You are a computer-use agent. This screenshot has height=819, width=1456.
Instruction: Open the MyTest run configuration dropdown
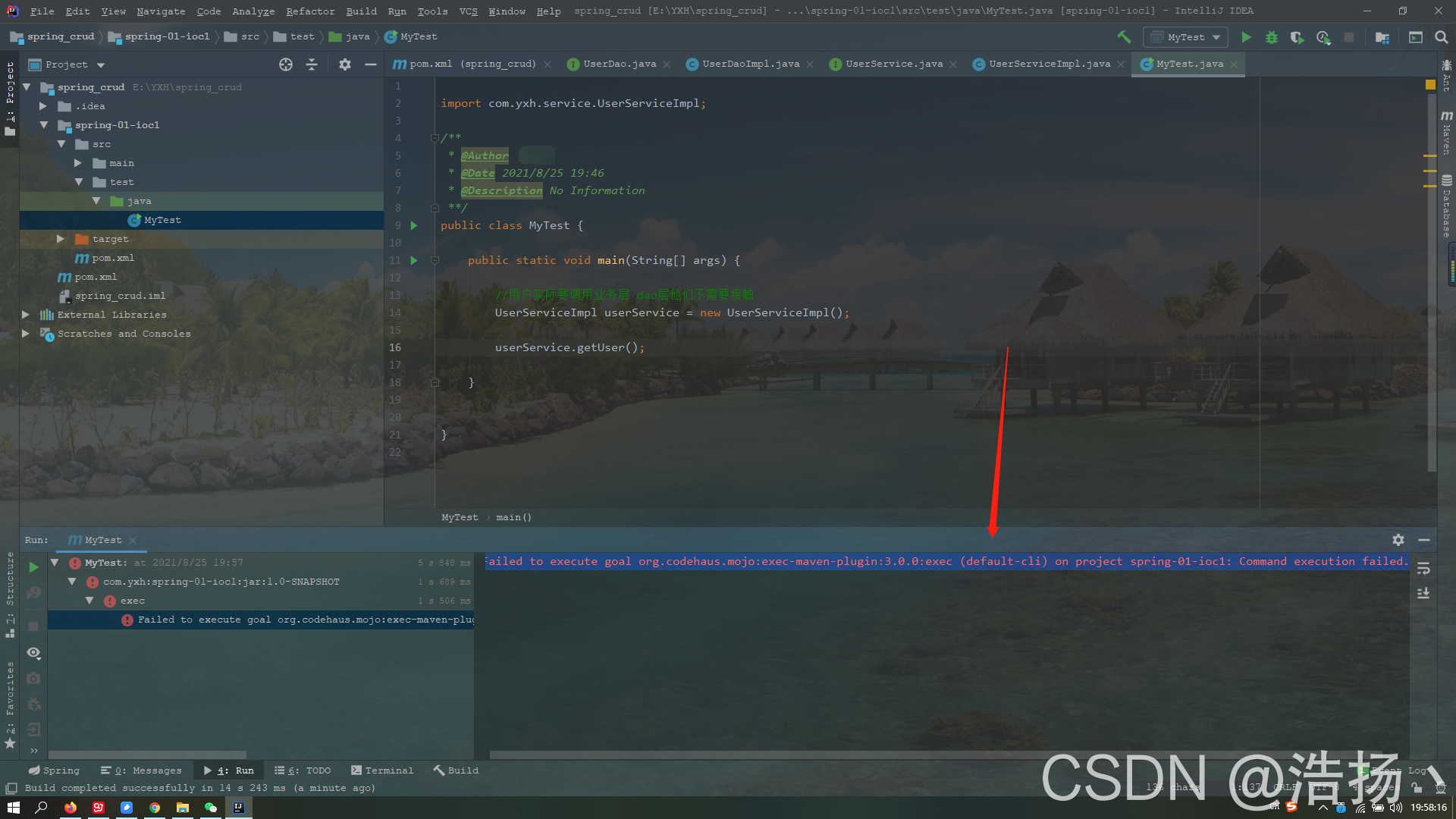coord(1187,37)
